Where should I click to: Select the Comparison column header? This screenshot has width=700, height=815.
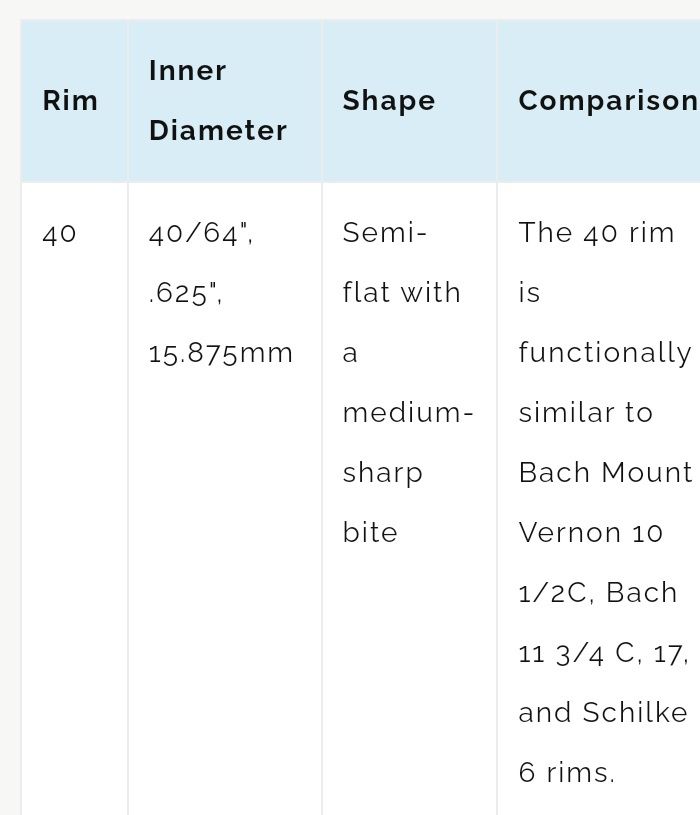coord(609,101)
